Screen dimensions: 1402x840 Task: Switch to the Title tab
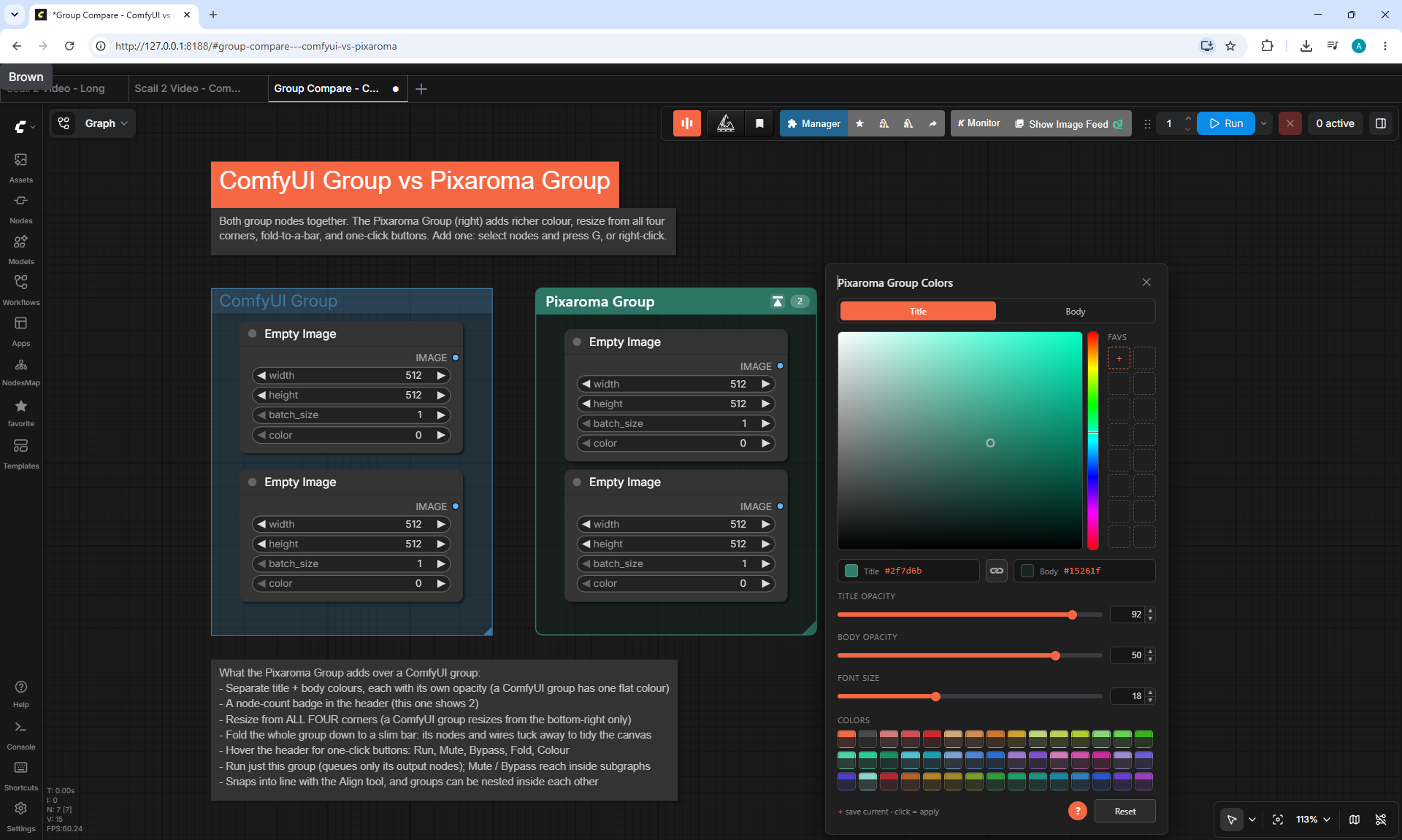tap(918, 311)
